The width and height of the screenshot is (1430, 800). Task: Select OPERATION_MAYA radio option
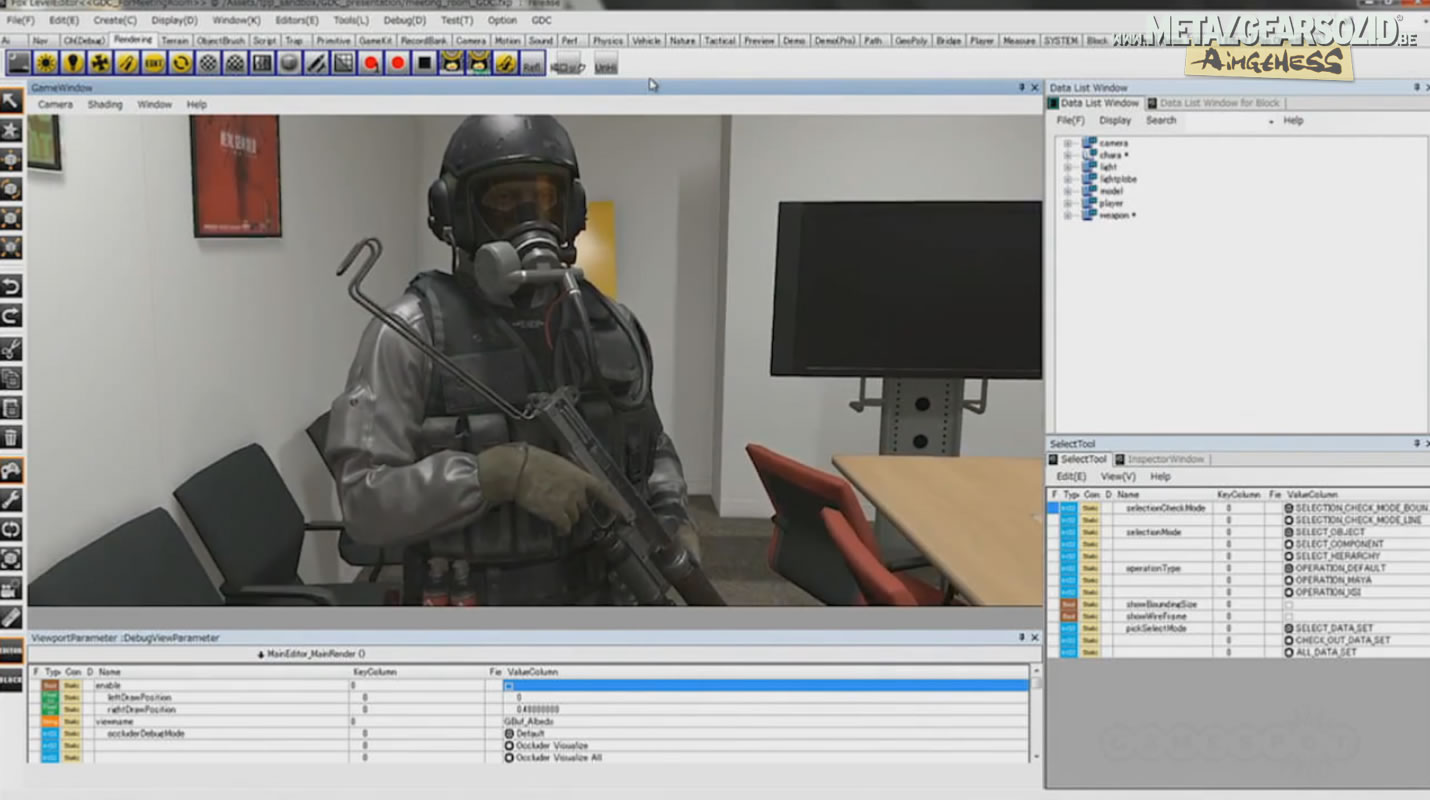click(1289, 580)
